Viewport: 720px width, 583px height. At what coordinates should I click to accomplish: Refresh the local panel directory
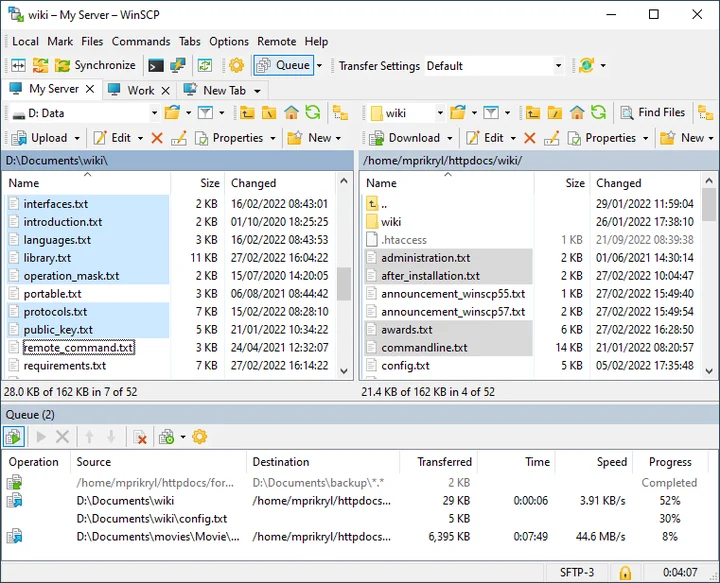point(313,113)
